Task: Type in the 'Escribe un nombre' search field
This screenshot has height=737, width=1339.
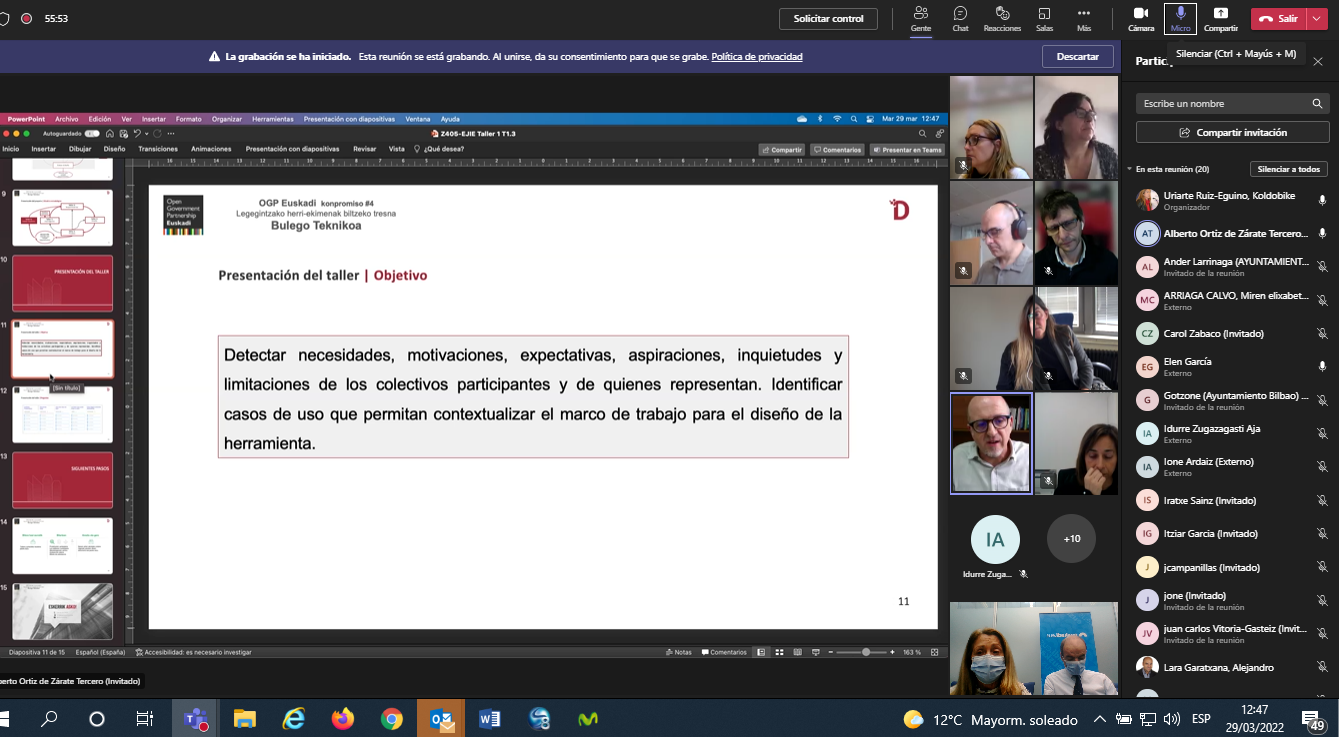Action: (x=1224, y=104)
